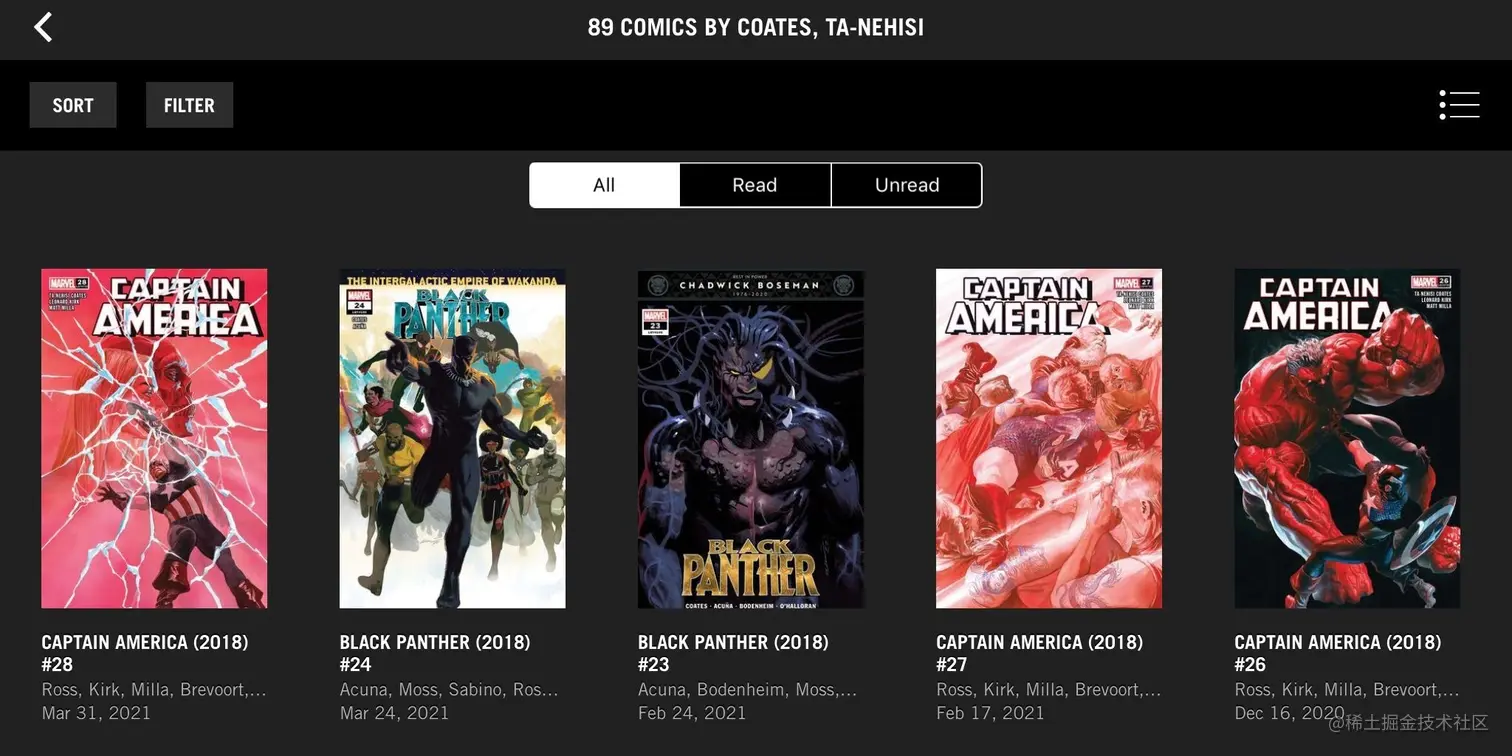
Task: Show only Unread comics
Action: tap(907, 185)
